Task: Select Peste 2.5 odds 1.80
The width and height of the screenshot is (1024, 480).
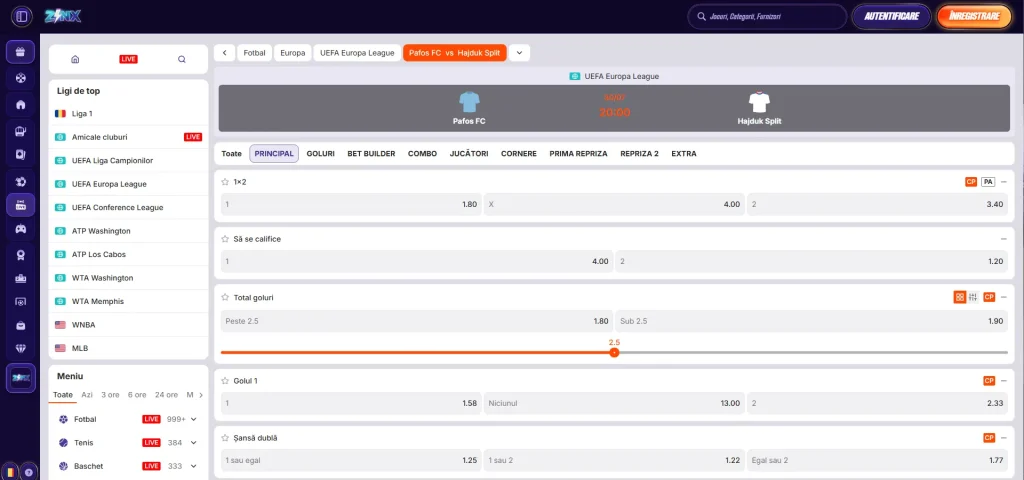Action: pos(417,321)
